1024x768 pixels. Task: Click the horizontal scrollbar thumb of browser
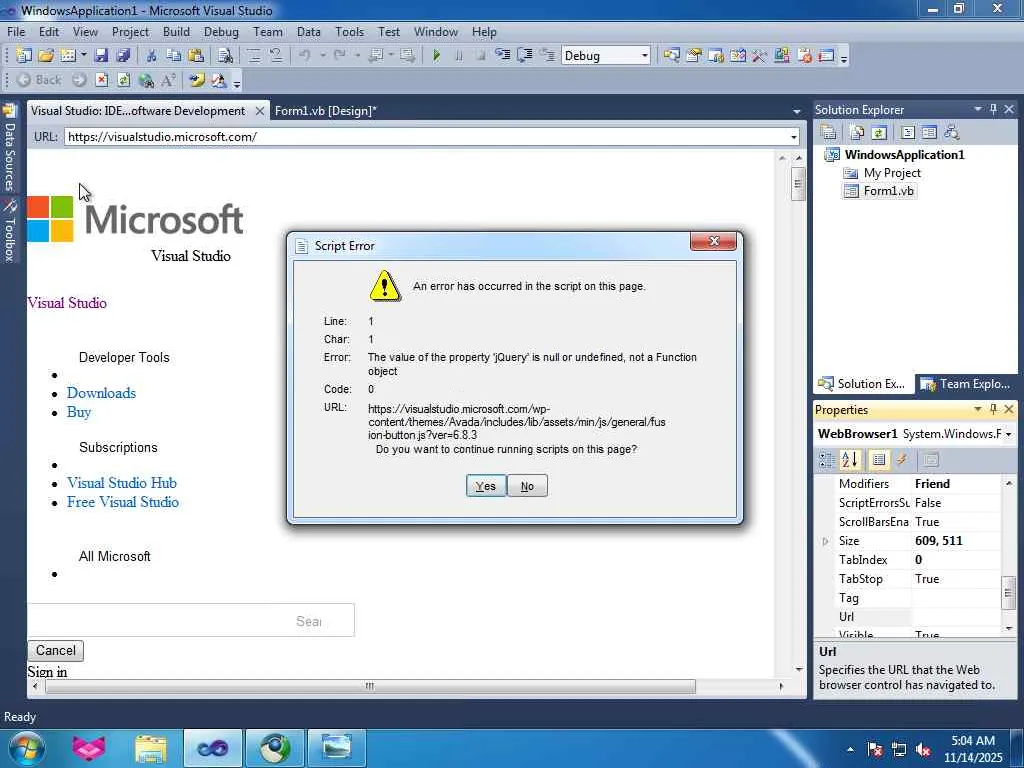coord(370,686)
